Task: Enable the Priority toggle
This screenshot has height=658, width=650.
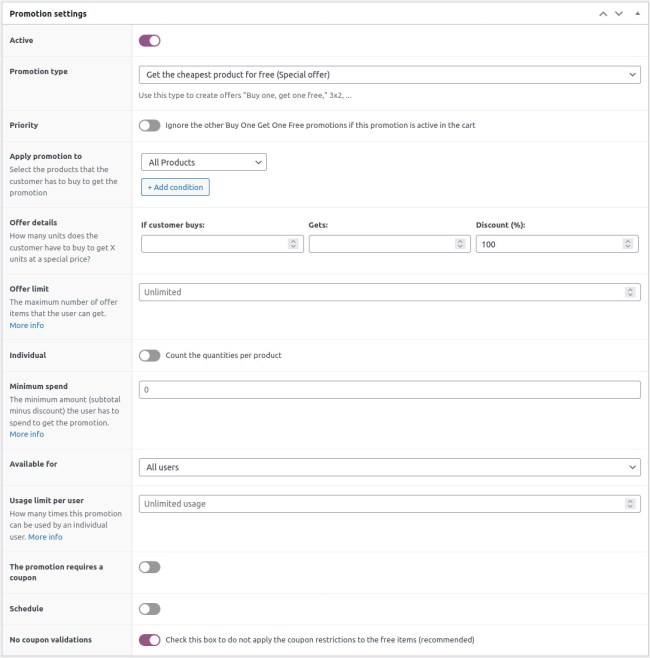Action: 149,126
